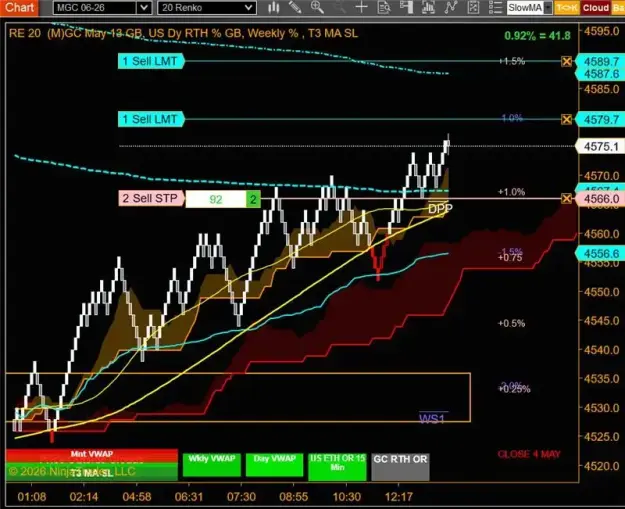Toggle the Wkly VWAP button
625x509 pixels.
point(212,465)
